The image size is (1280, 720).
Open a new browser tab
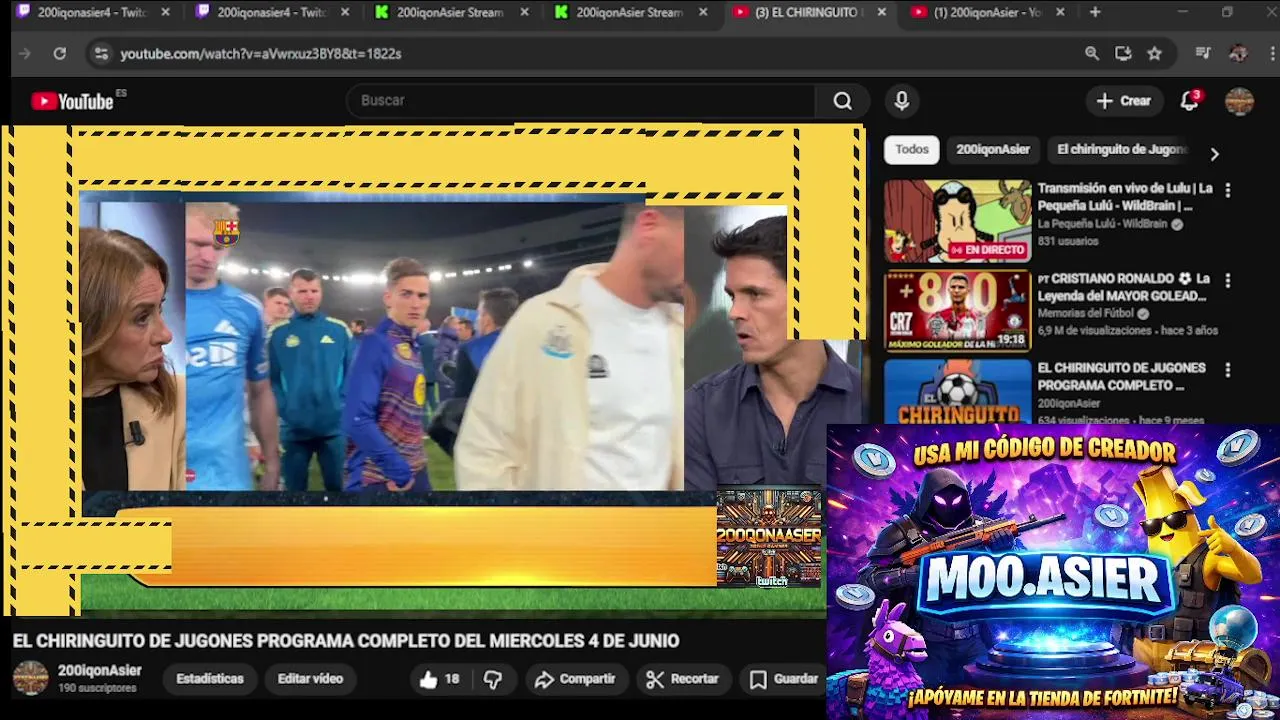(1095, 12)
